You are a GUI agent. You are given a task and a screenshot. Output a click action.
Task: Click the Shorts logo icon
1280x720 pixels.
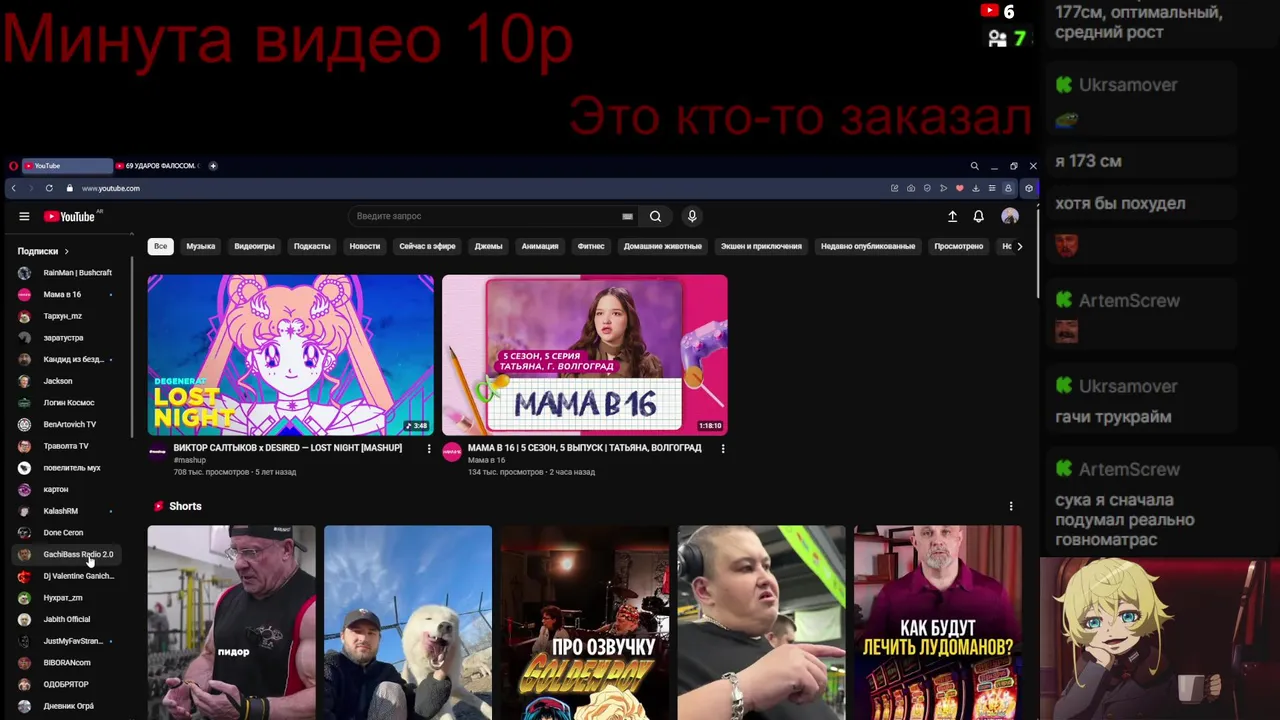coord(158,506)
